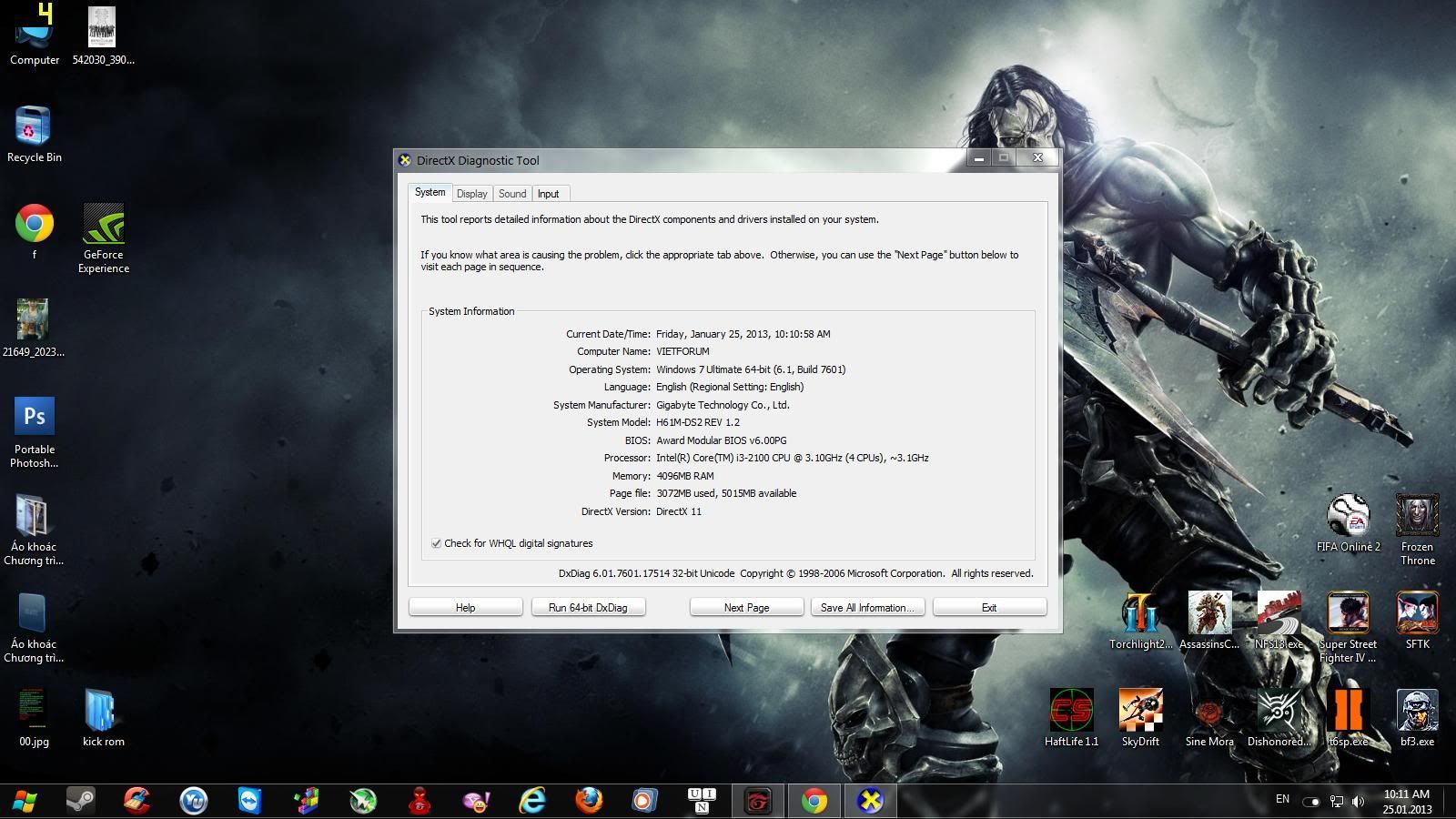Click the Exit button
Screen dimensions: 1456x819
pyautogui.click(x=989, y=607)
